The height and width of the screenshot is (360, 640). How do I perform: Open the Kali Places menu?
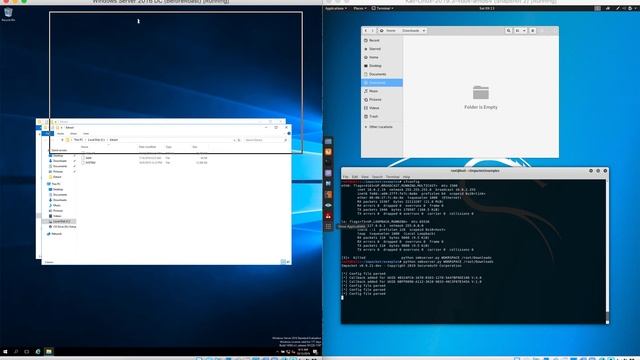pos(360,8)
